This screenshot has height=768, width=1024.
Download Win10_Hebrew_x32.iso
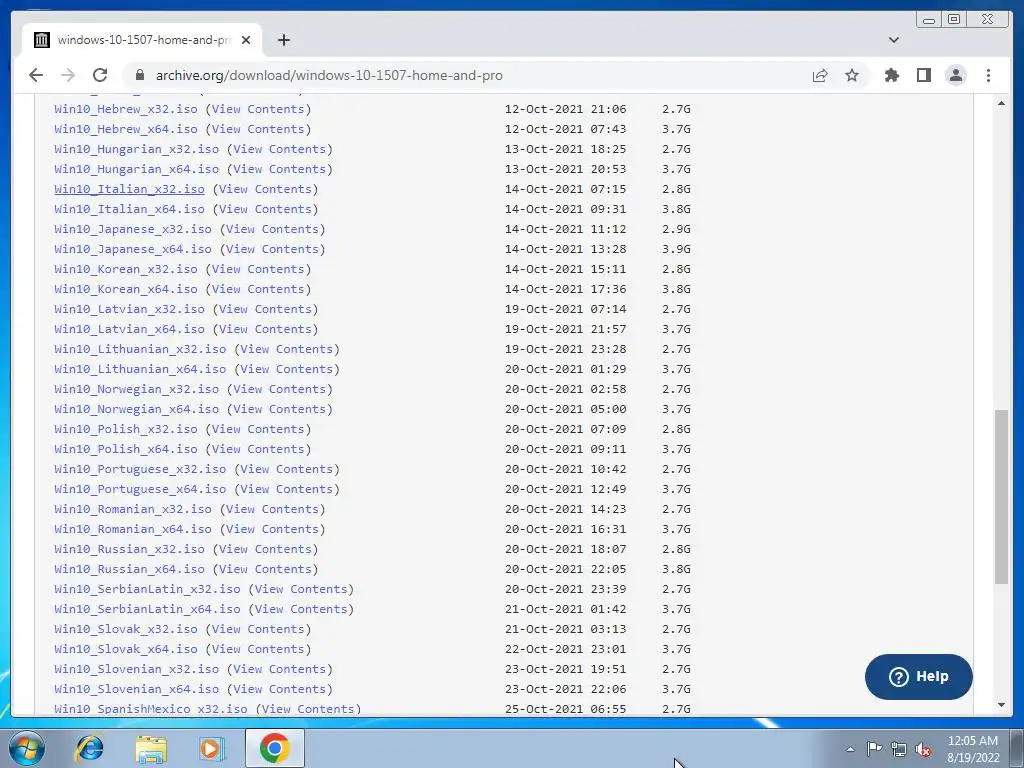(x=125, y=109)
